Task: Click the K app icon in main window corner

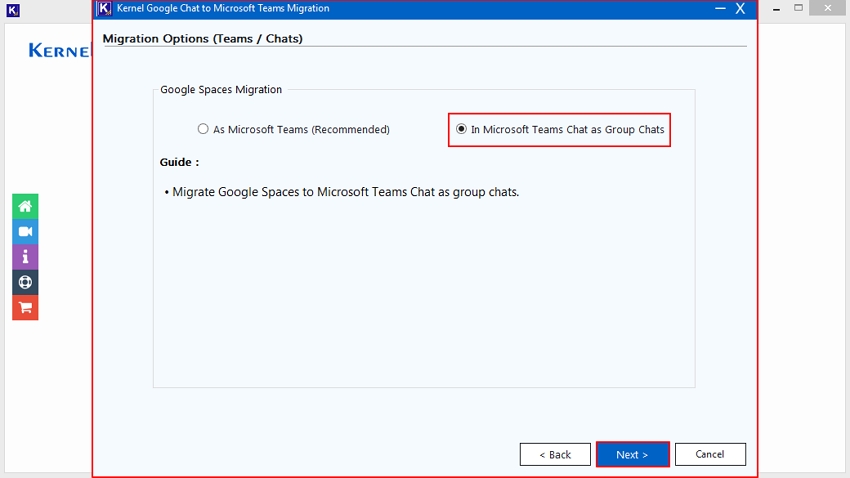Action: point(12,10)
